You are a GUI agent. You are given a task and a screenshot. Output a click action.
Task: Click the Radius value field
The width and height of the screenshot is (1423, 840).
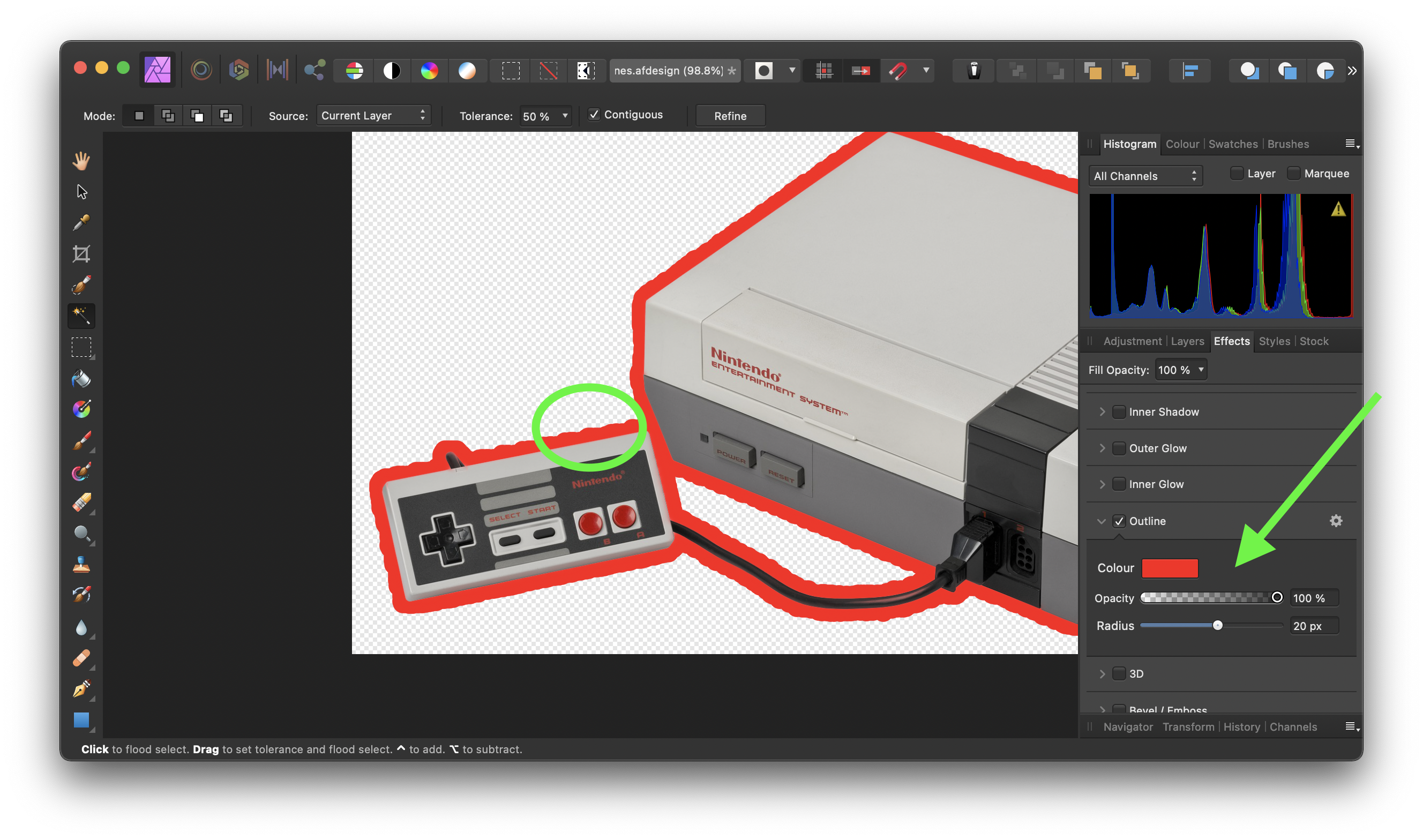1314,625
